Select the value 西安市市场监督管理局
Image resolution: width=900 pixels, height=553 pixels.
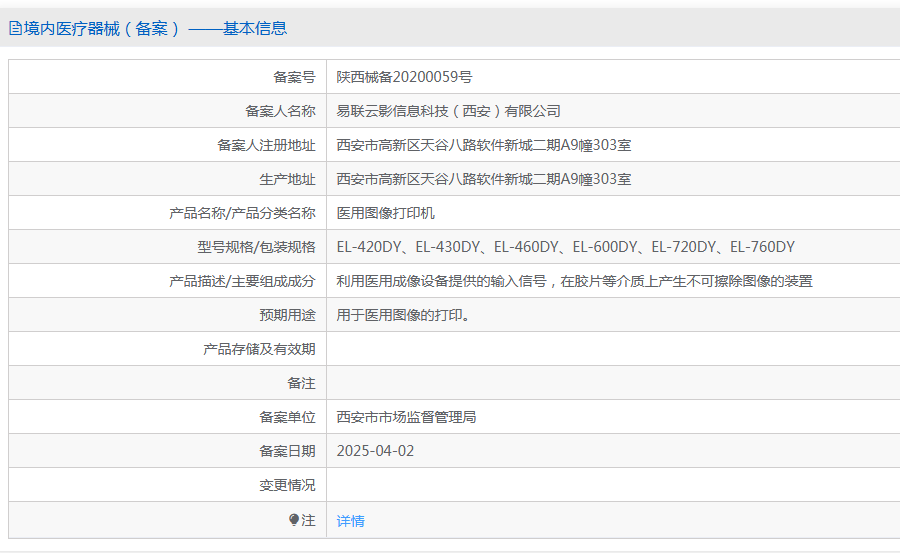pyautogui.click(x=406, y=417)
